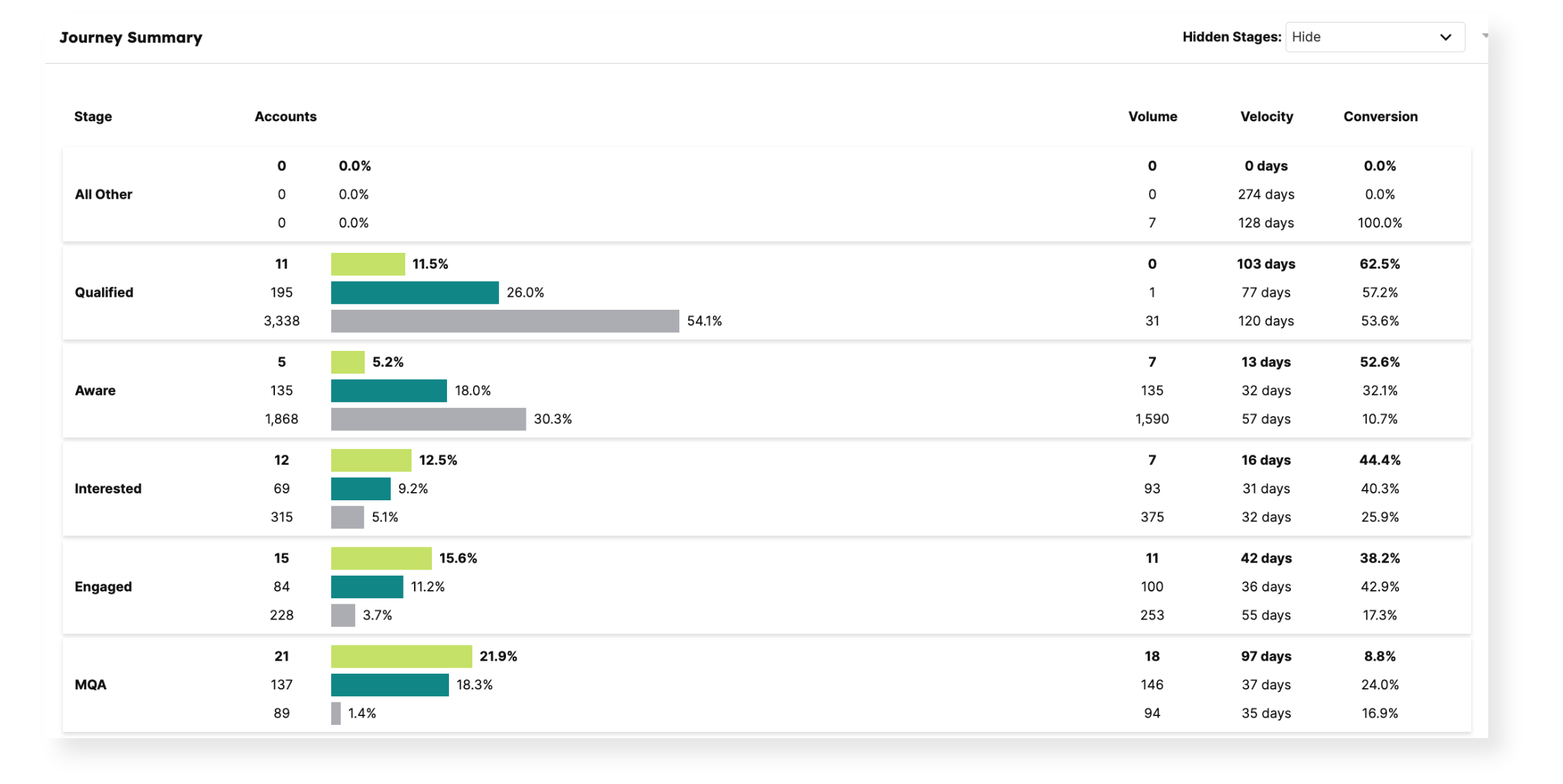Sort the table by the Volume column

(1152, 117)
